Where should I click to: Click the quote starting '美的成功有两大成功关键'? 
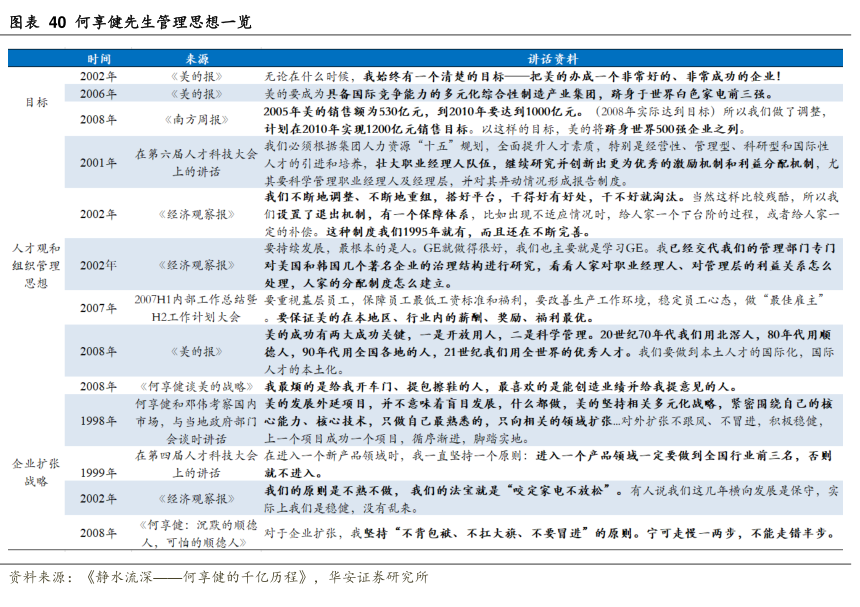[x=550, y=351]
